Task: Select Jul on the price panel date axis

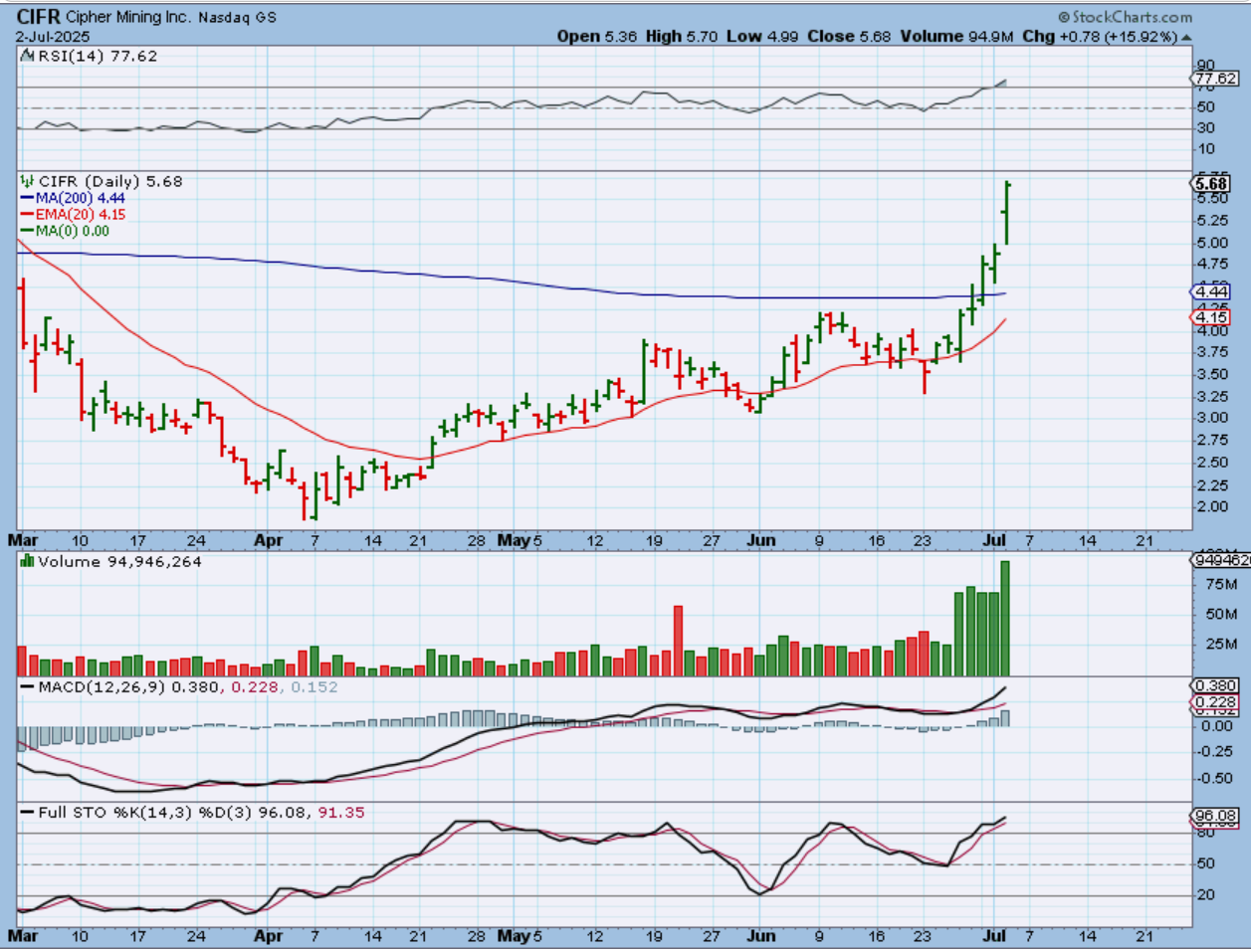Action: pos(995,540)
